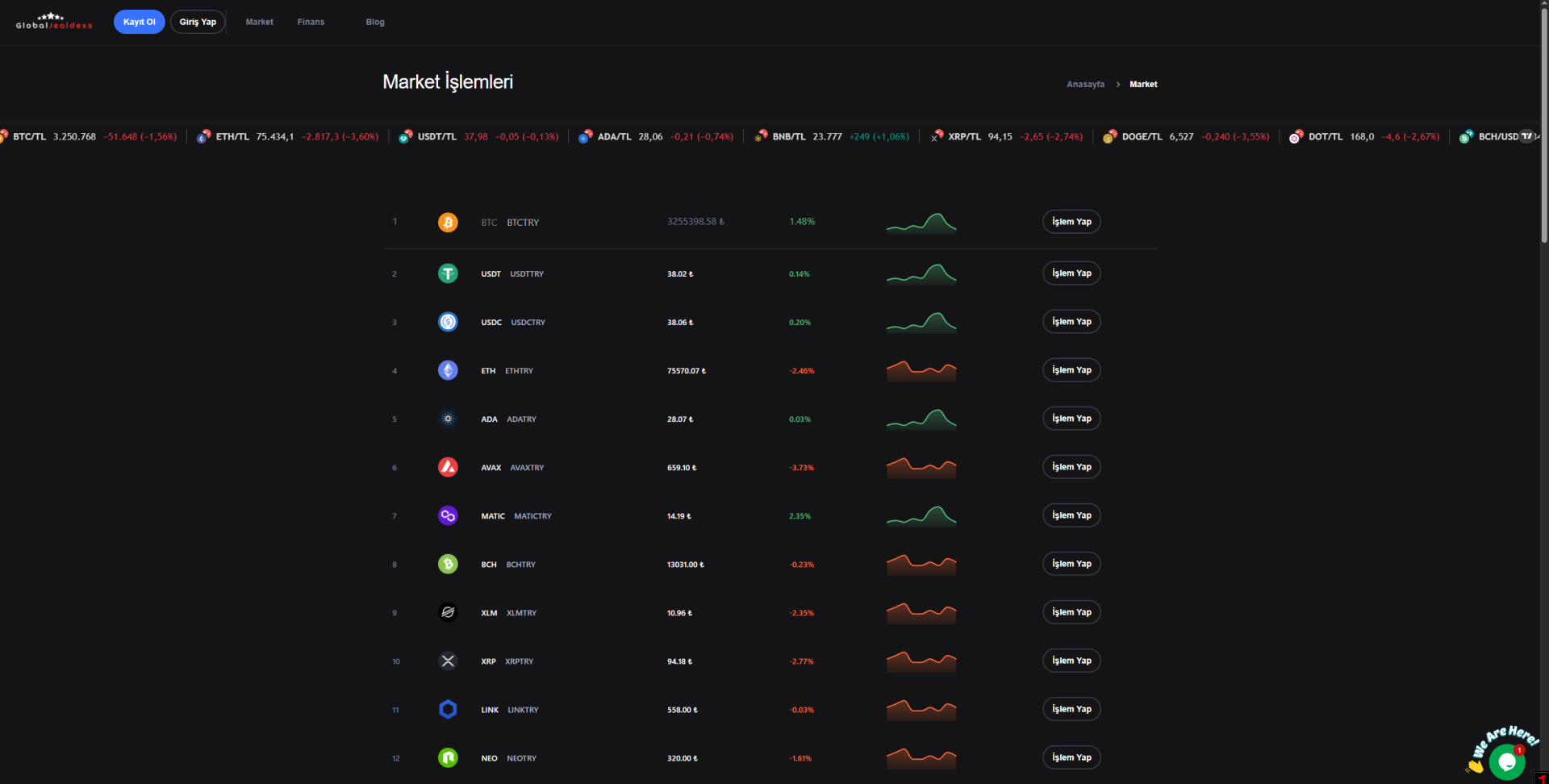This screenshot has height=784, width=1549.
Task: Click the USD Coin icon in USDCTRY row
Action: 448,322
